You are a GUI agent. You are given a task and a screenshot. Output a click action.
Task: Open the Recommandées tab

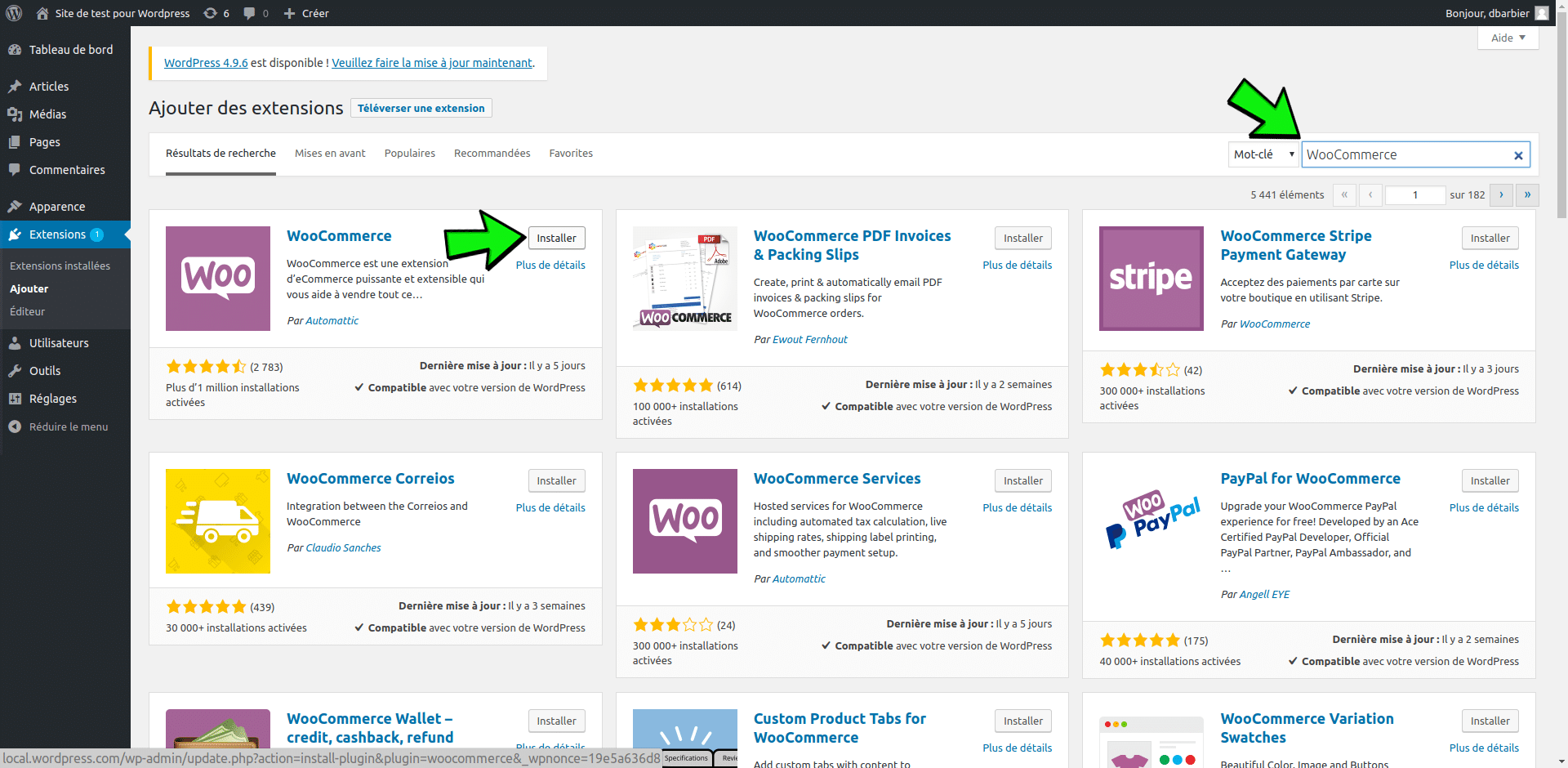[492, 154]
